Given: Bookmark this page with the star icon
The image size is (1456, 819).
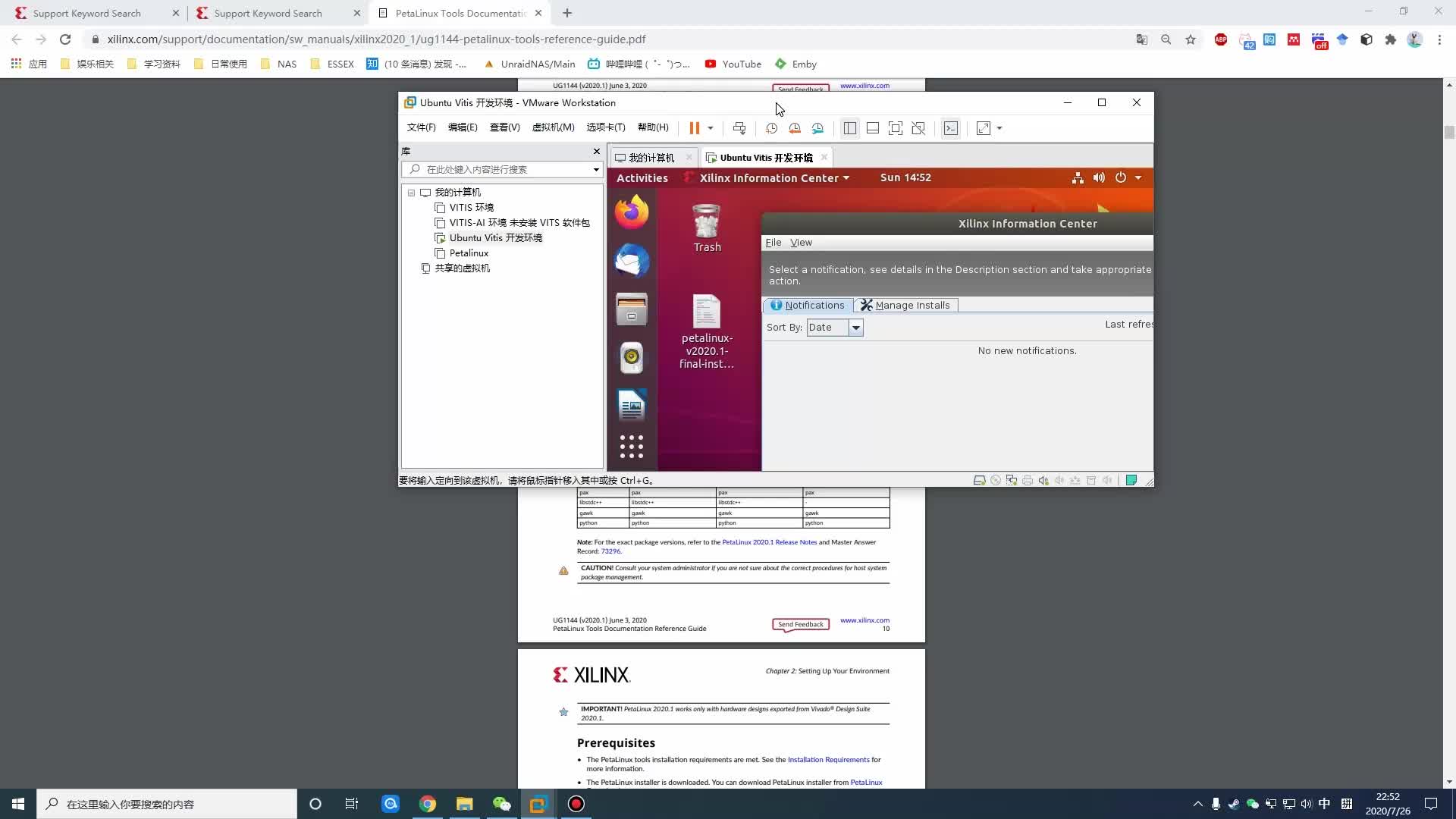Looking at the screenshot, I should (x=1191, y=39).
